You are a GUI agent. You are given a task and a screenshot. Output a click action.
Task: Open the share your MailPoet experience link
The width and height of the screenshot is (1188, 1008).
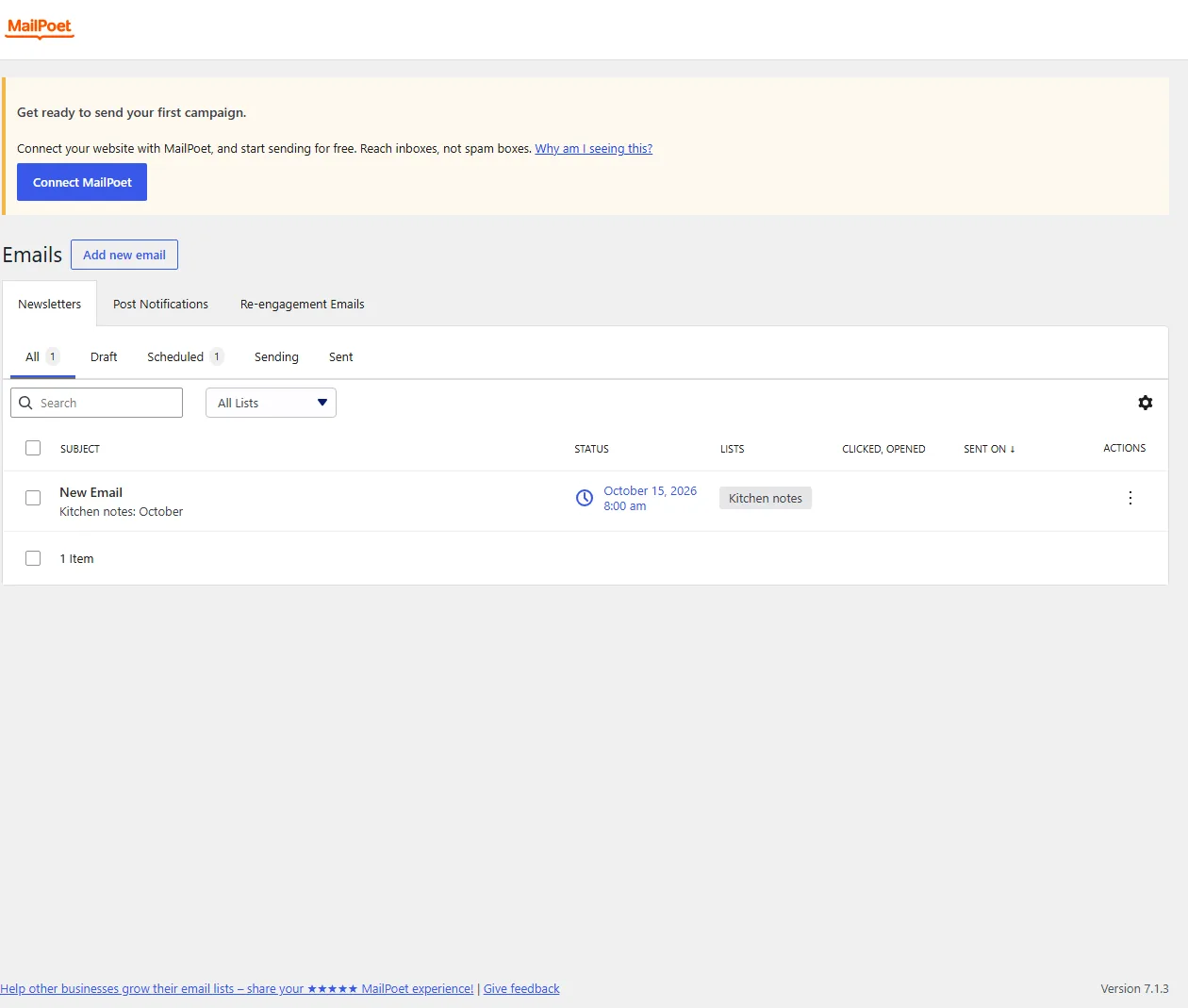click(237, 988)
